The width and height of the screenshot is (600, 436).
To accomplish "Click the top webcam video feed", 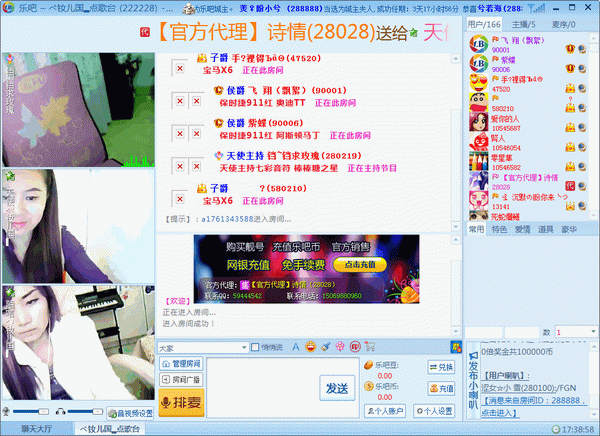I will pos(78,110).
